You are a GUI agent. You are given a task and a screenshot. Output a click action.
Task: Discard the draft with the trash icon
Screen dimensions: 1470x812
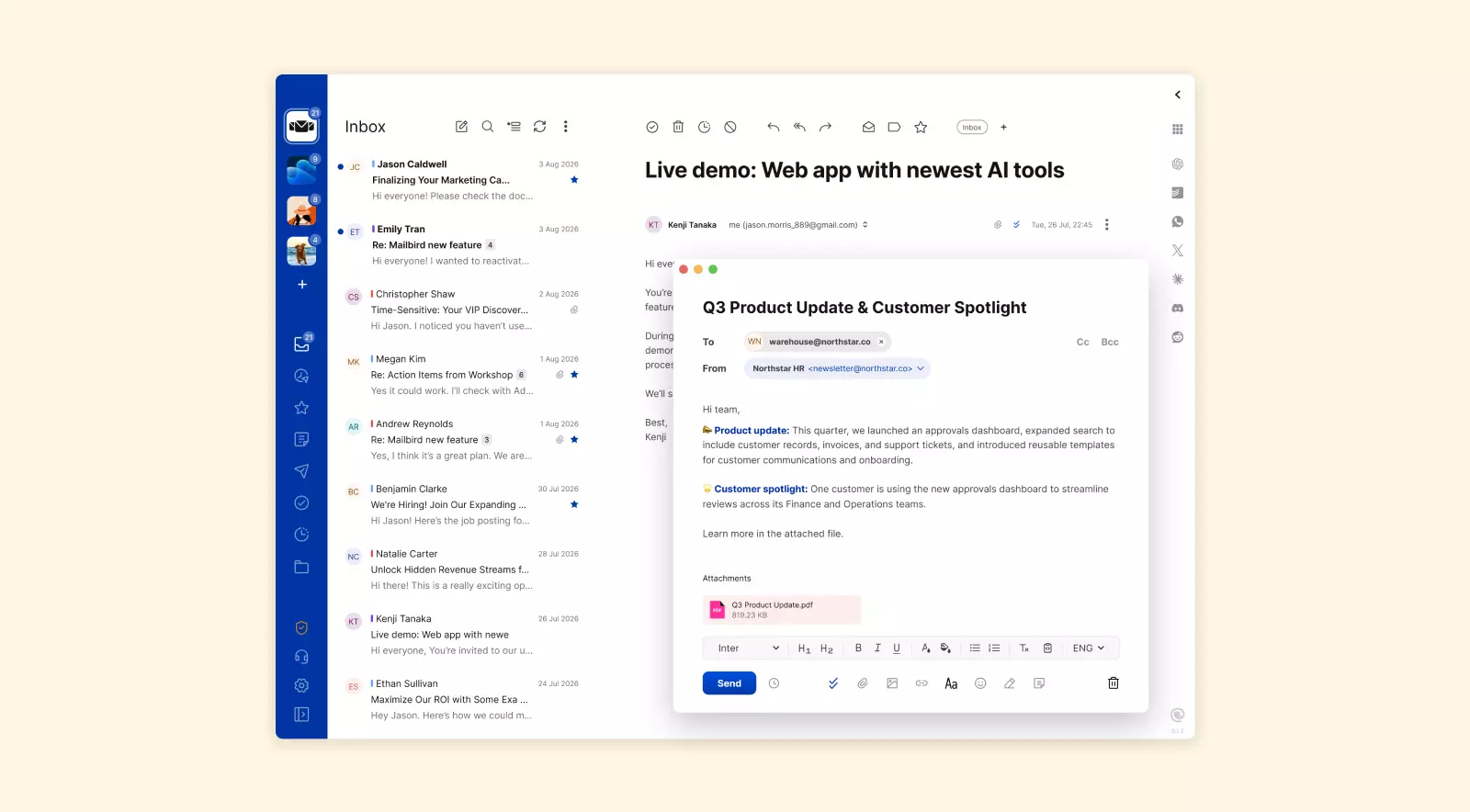1114,683
